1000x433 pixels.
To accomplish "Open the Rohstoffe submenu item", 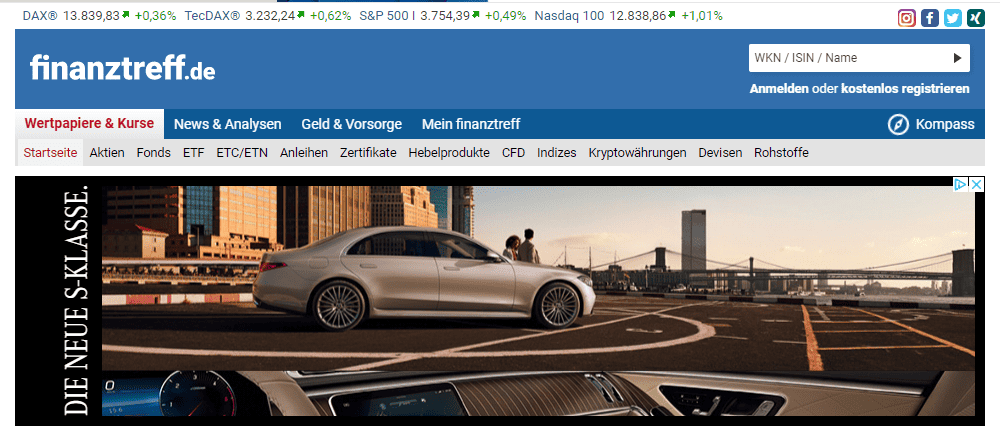I will tap(781, 153).
